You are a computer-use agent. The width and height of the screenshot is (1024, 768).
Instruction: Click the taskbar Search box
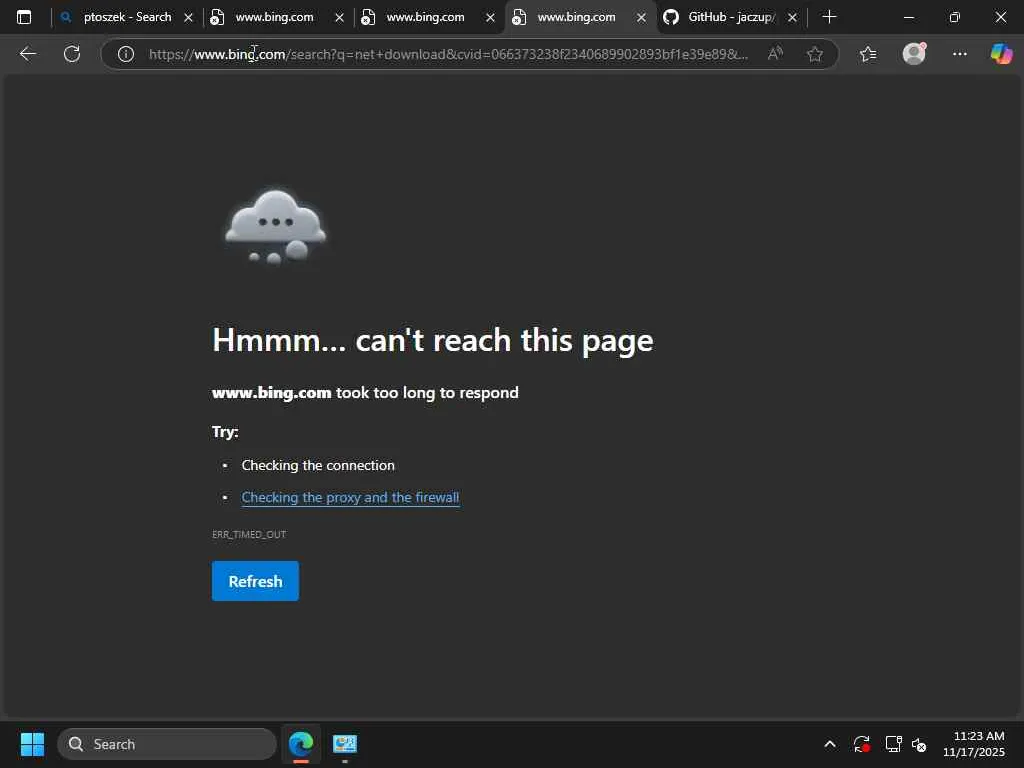pos(167,744)
